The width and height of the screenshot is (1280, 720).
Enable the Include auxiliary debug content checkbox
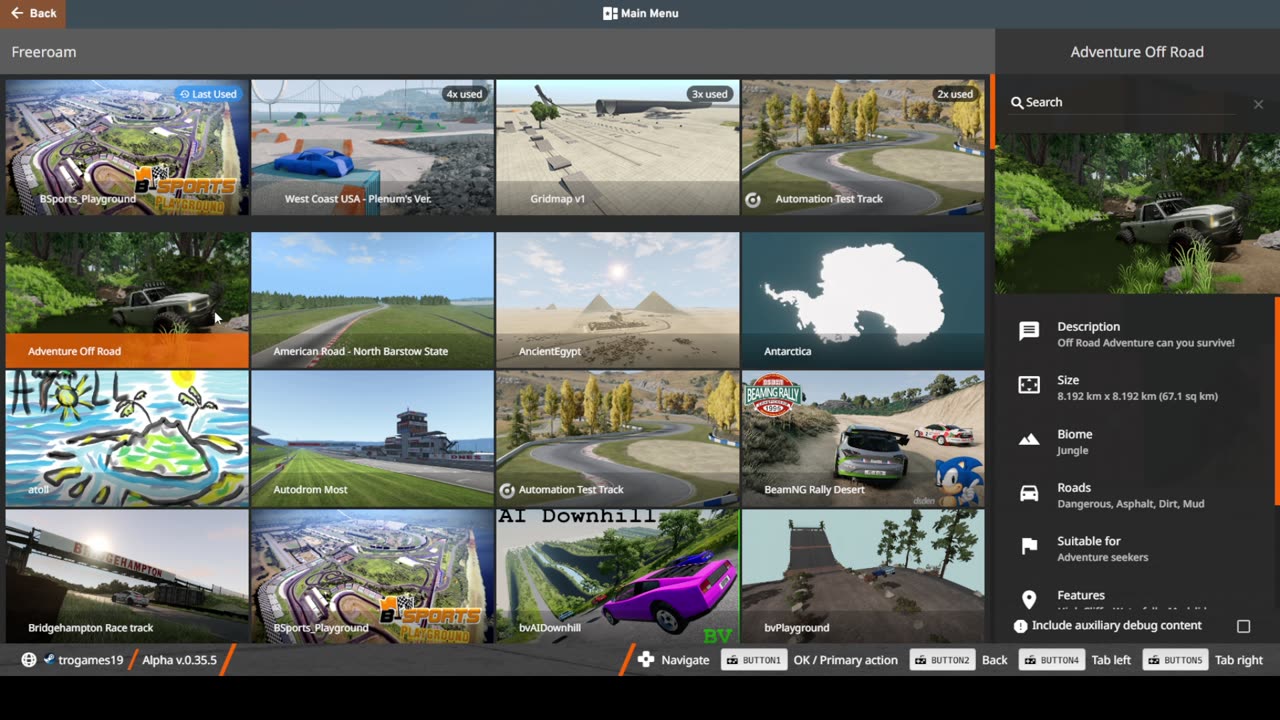point(1244,626)
